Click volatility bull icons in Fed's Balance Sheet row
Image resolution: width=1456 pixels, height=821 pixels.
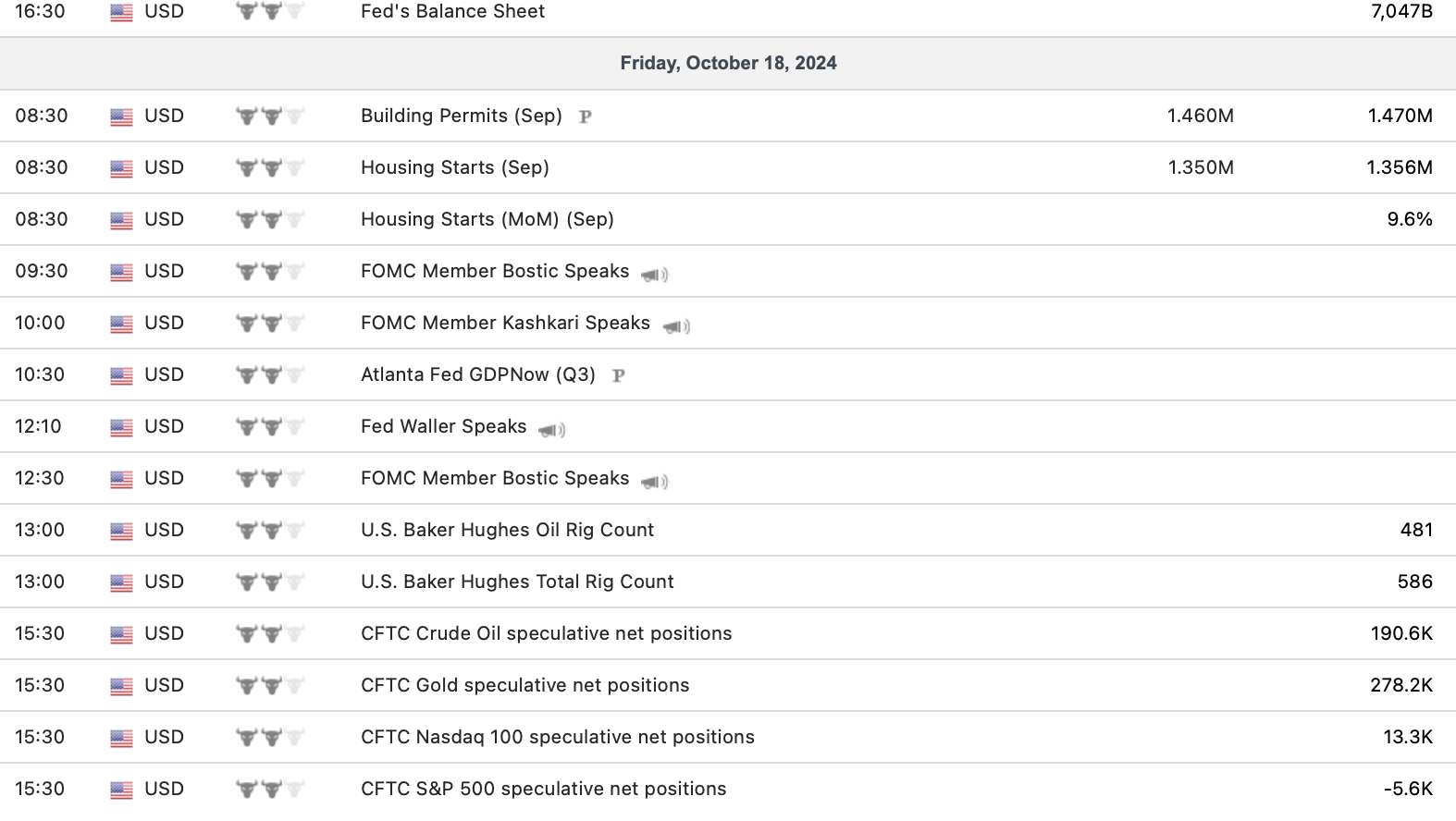pyautogui.click(x=270, y=11)
